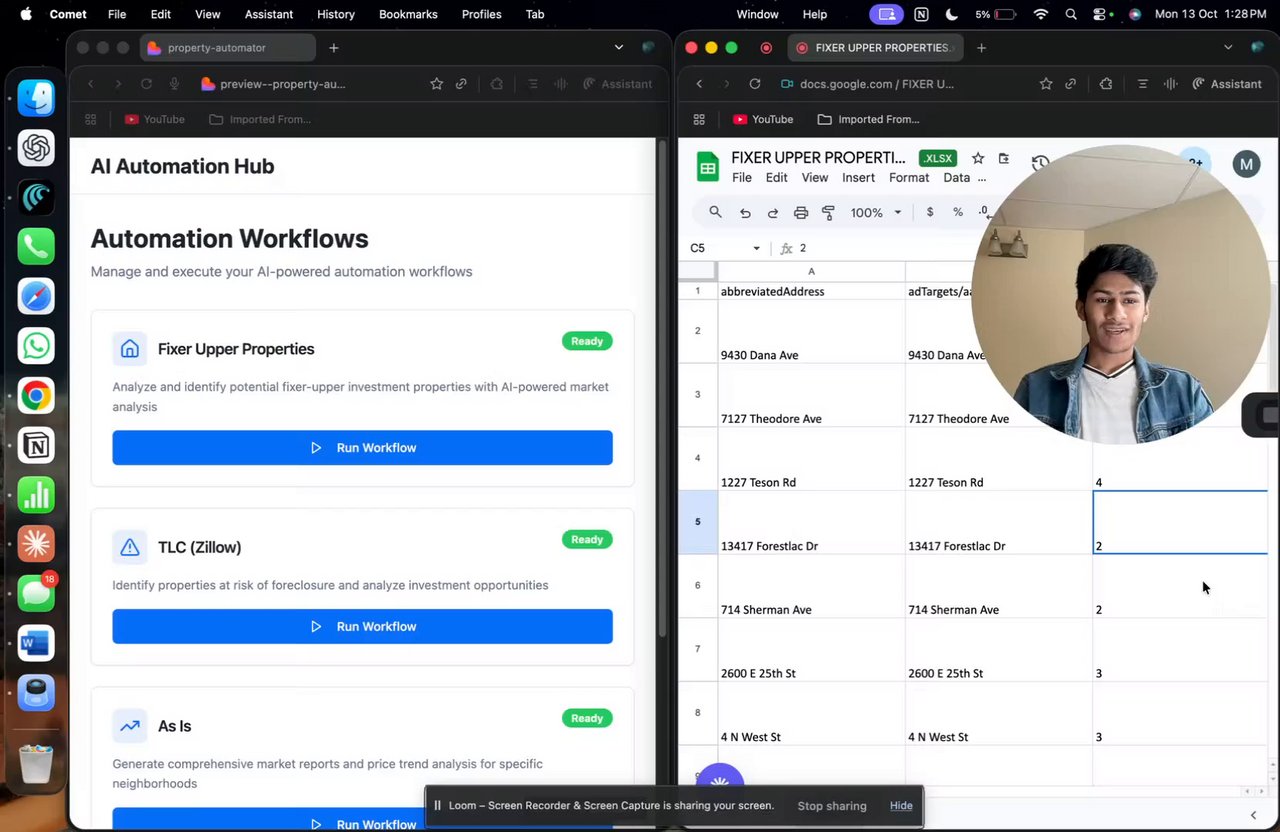
Task: Run the TLC (Zillow) workflow
Action: tap(362, 626)
